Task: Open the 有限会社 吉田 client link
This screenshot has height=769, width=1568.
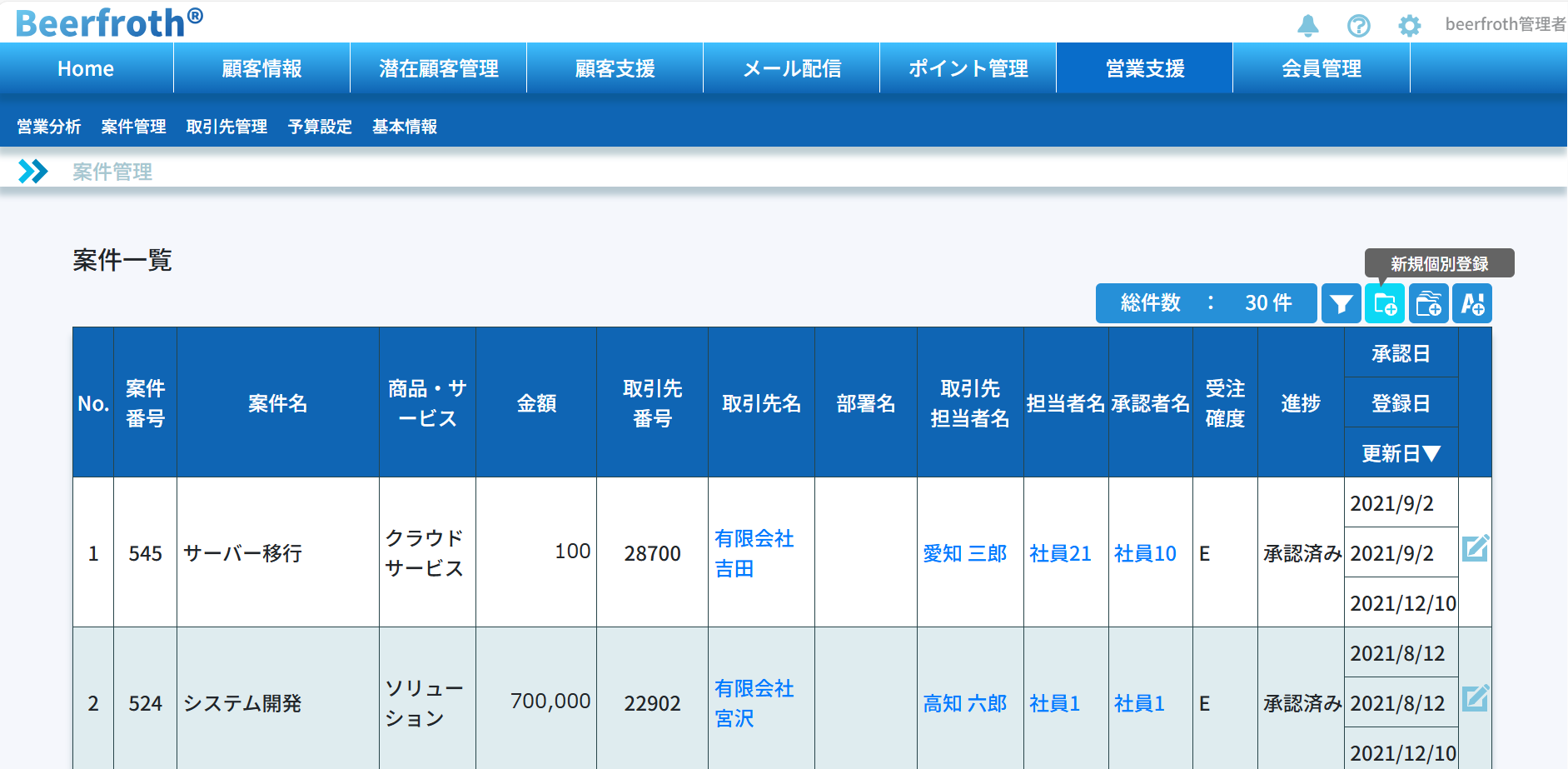Action: [x=754, y=553]
